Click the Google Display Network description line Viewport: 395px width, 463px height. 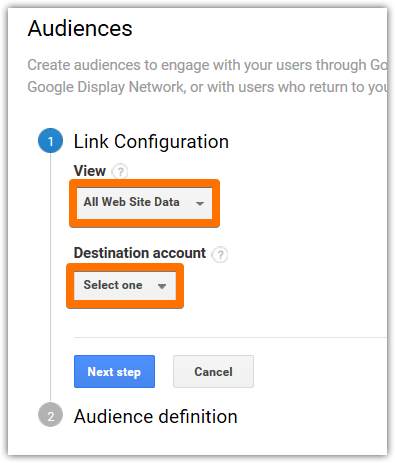207,87
